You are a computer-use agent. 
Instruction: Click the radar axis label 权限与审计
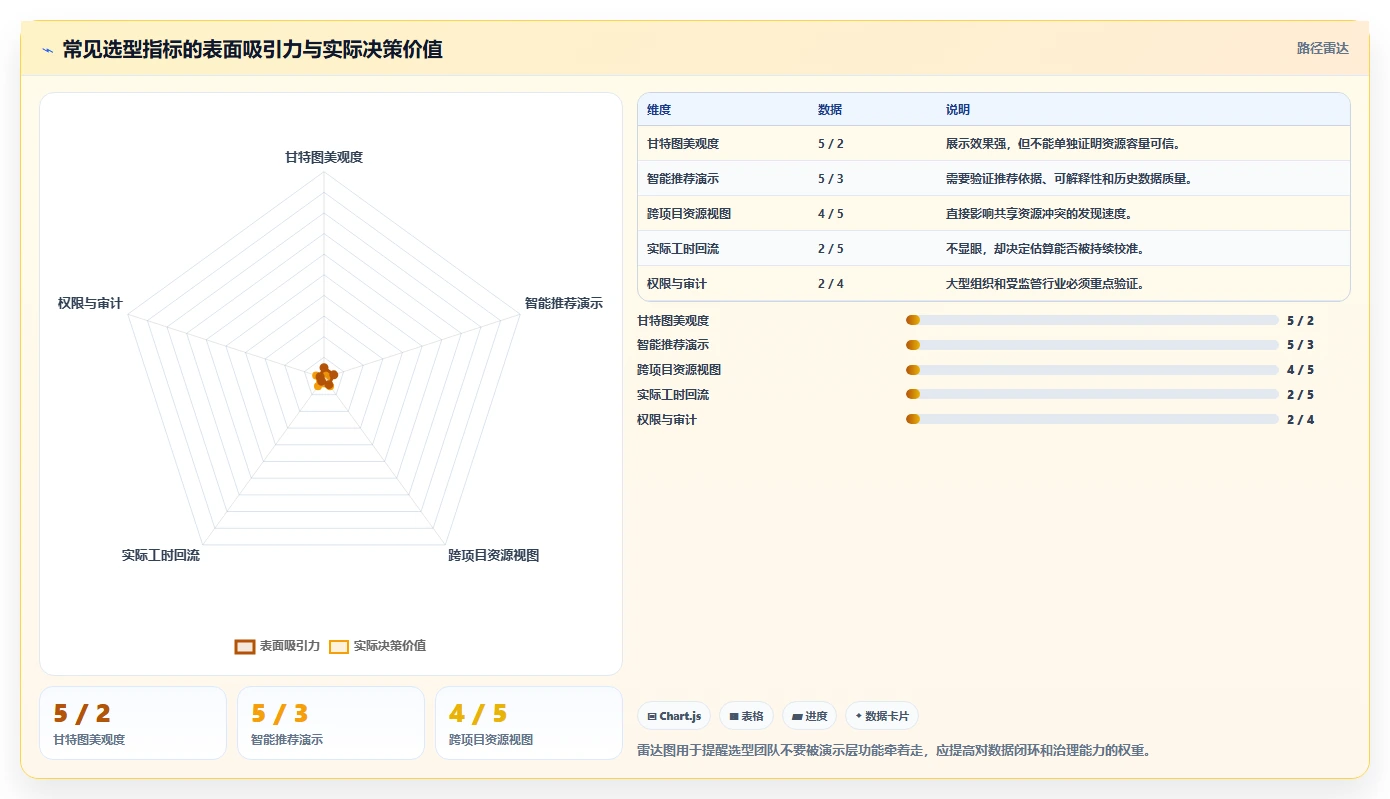[90, 303]
